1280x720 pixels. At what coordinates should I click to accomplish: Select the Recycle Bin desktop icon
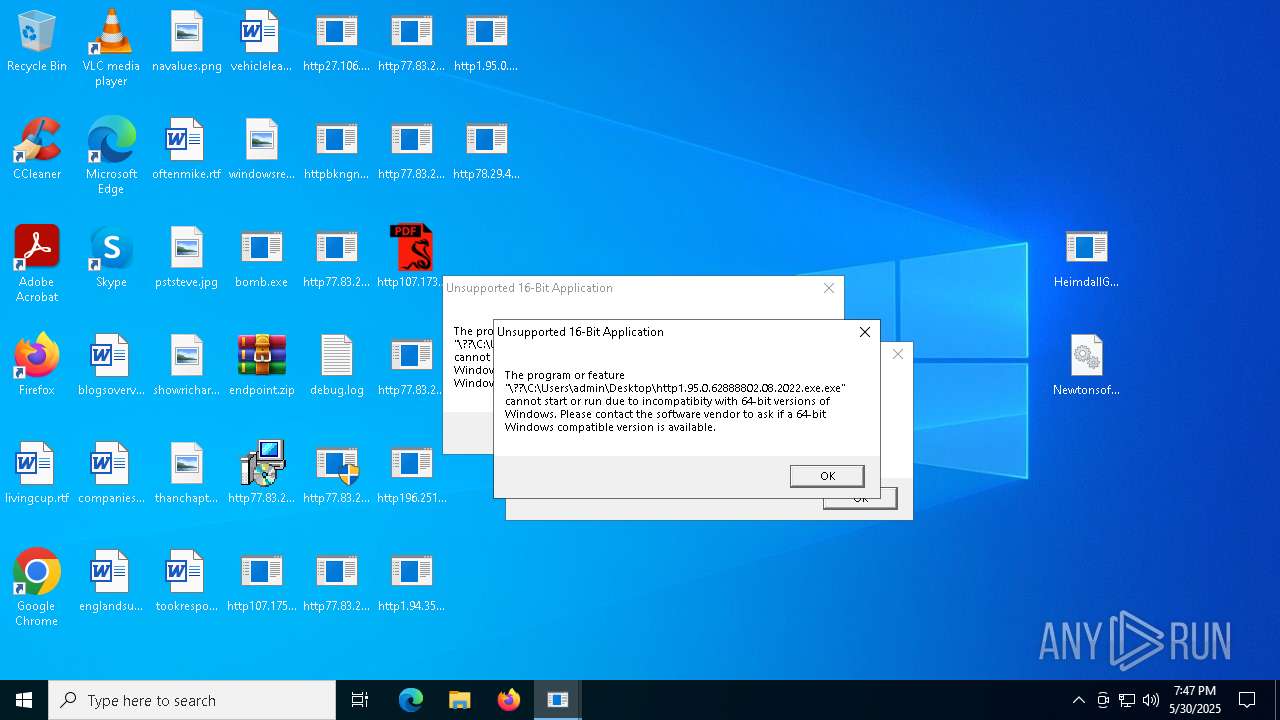coord(37,42)
